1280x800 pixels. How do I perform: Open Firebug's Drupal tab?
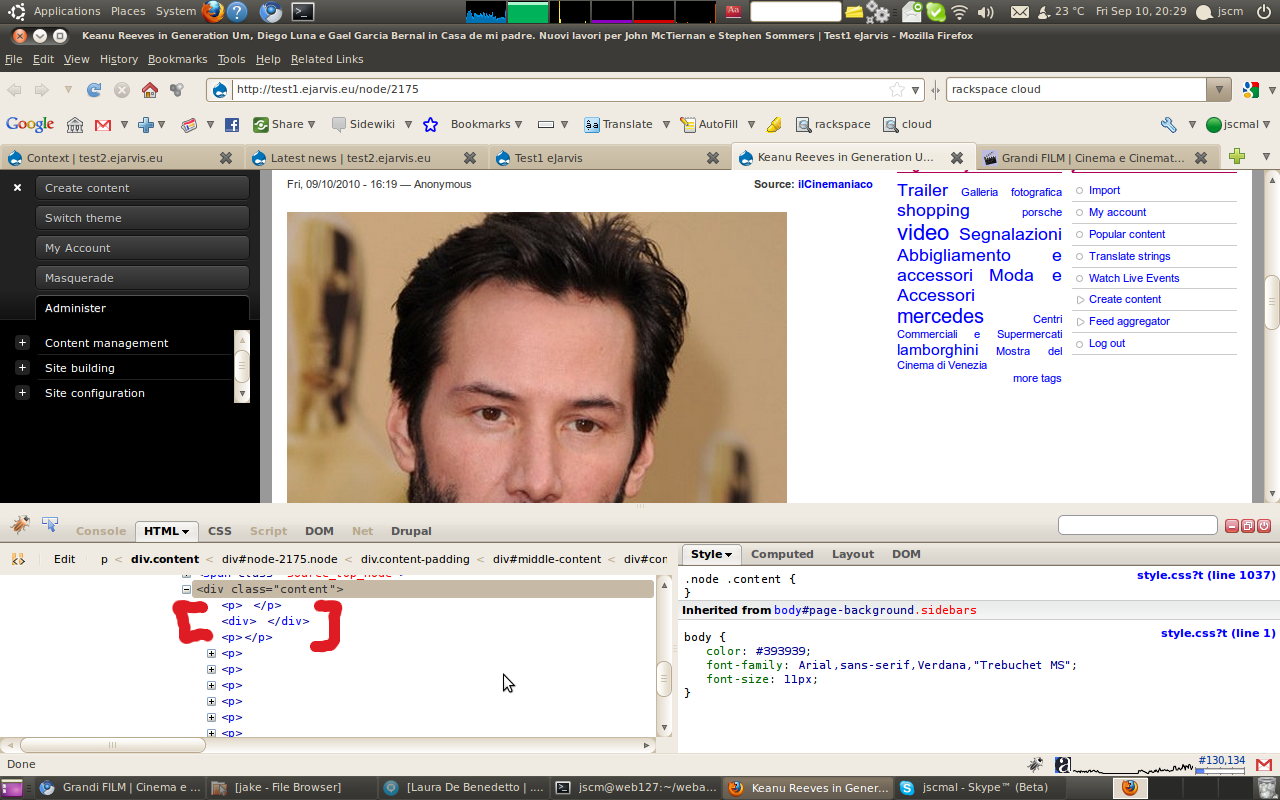coord(411,531)
